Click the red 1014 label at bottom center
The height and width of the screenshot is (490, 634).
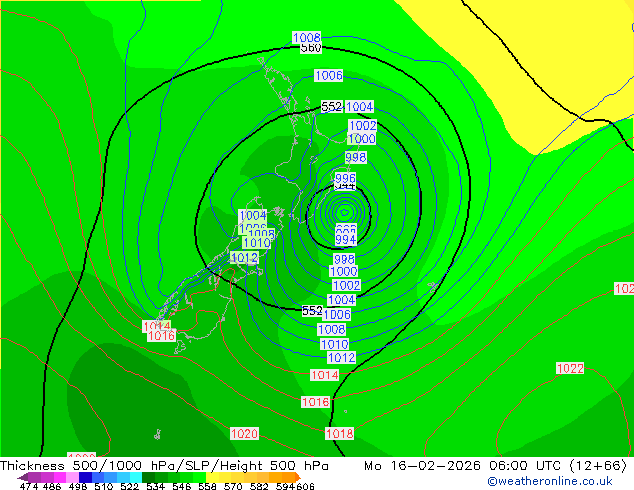tap(325, 375)
